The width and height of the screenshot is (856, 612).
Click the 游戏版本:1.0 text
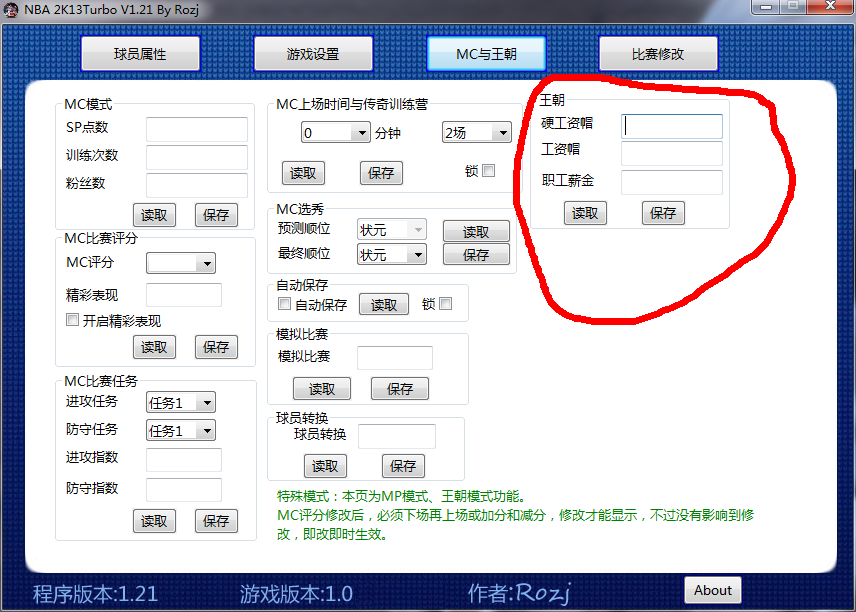(296, 593)
